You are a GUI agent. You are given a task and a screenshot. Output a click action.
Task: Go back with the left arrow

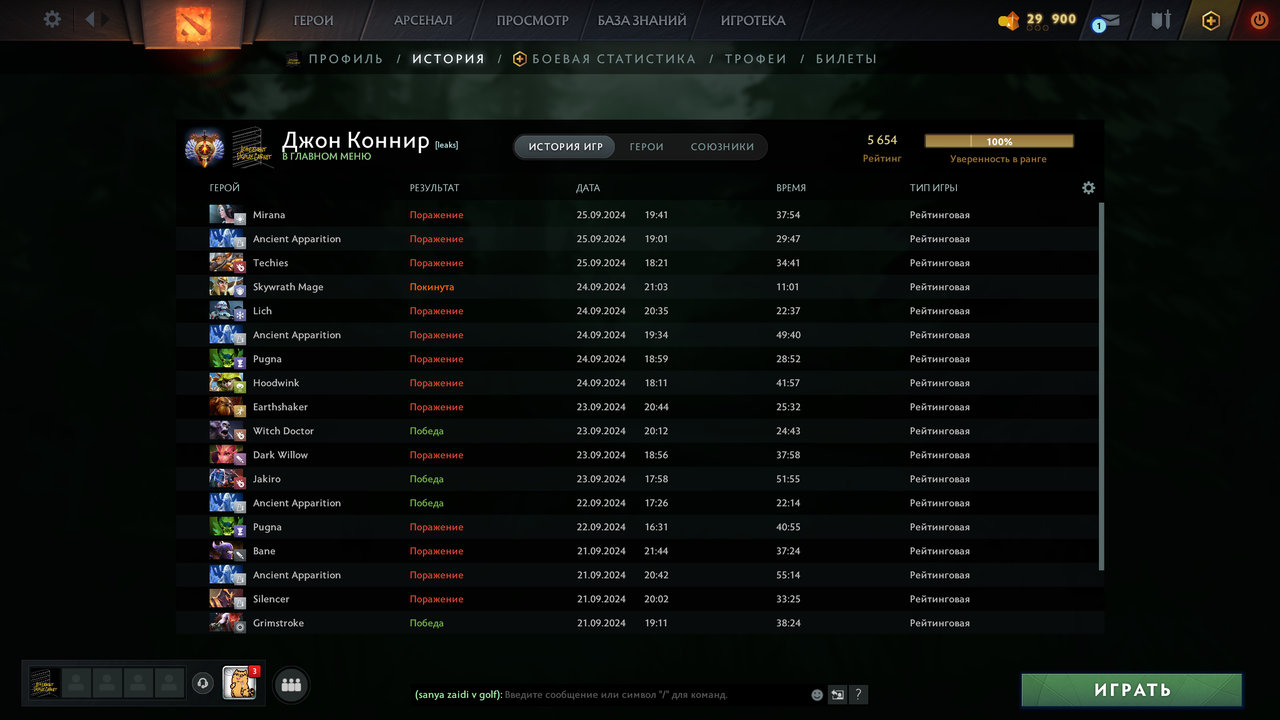point(89,19)
